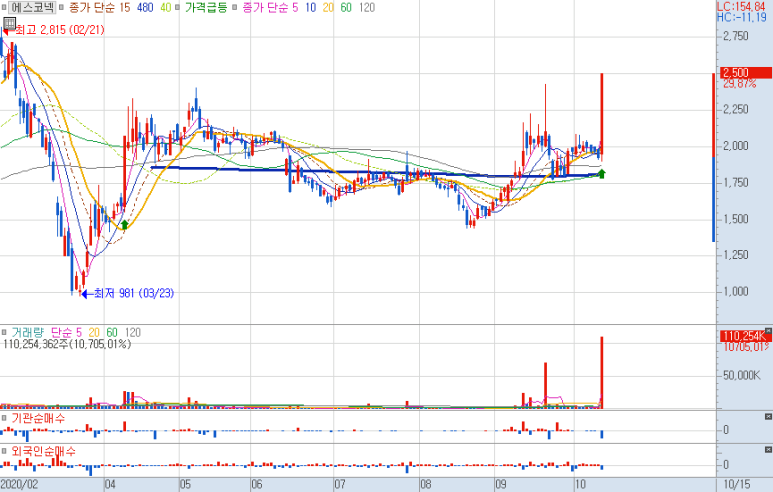Click the volume readout 110,254,362주(10,705.01%)
The image size is (773, 492).
click(x=67, y=344)
